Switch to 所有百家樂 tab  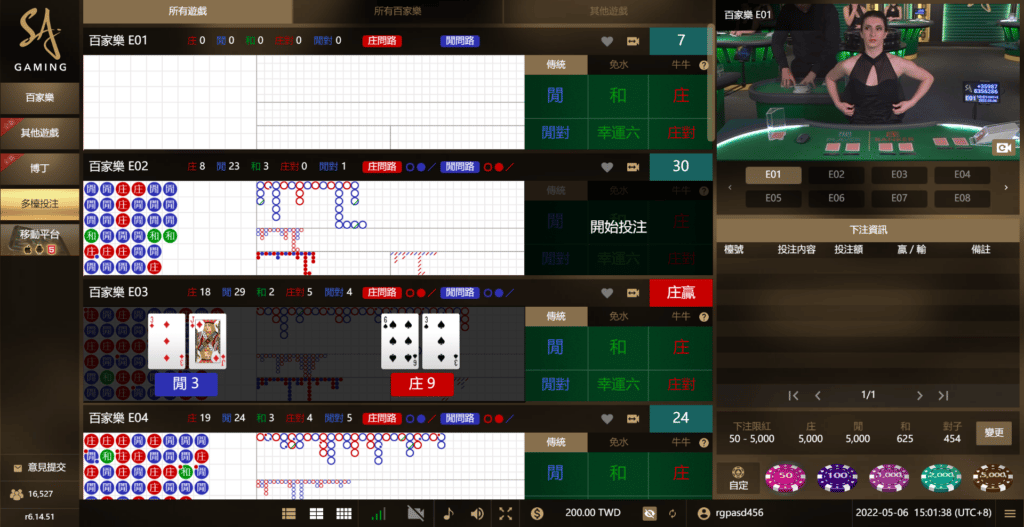[398, 11]
